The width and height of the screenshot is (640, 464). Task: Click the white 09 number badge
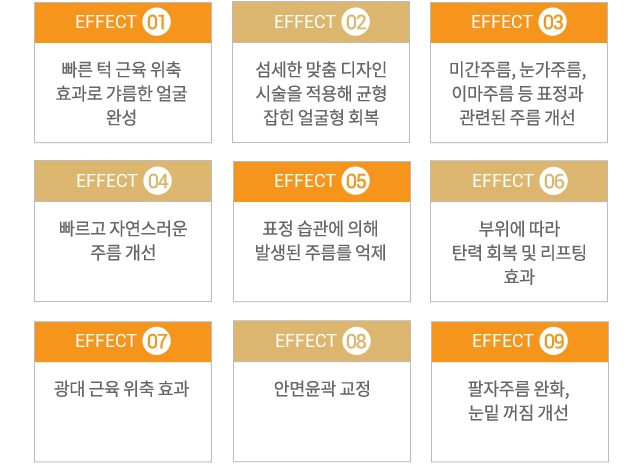pos(553,341)
